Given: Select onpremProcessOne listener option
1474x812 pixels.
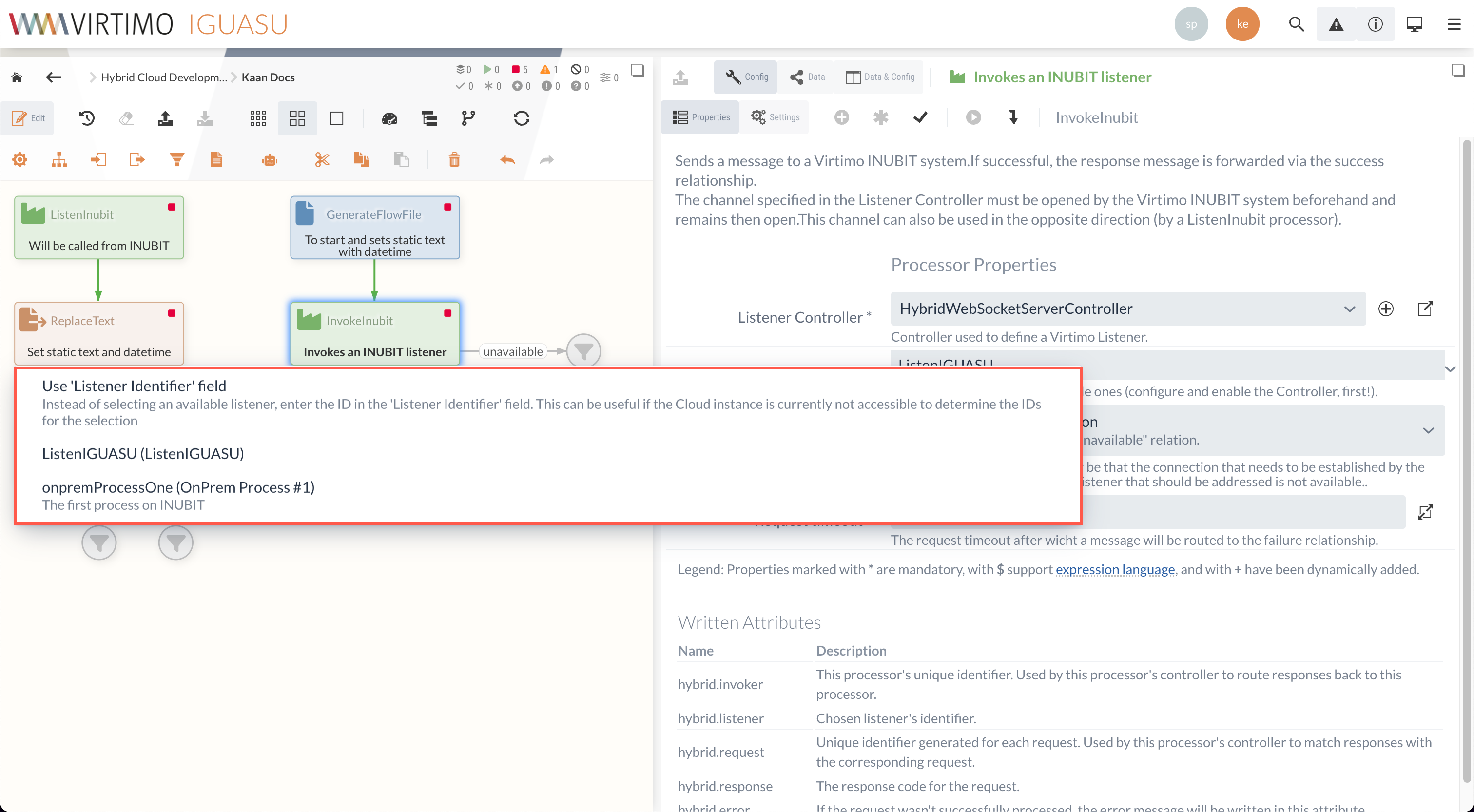Looking at the screenshot, I should [178, 487].
